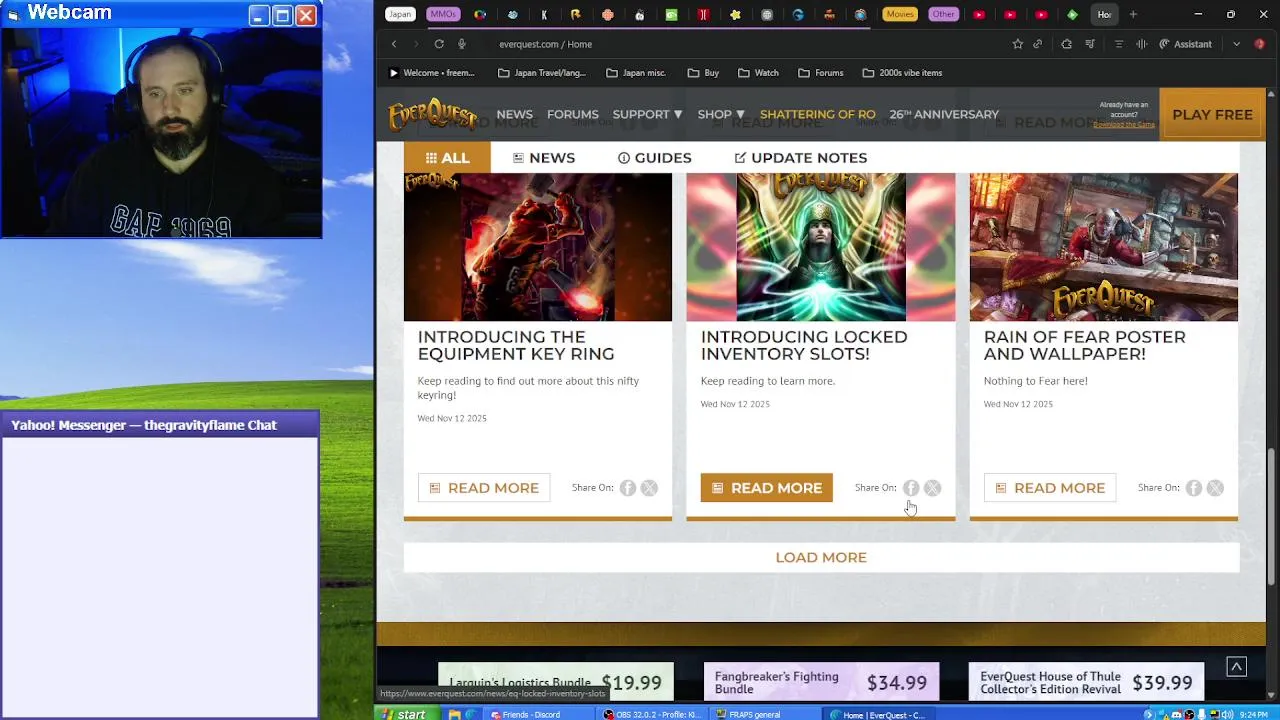Screen dimensions: 1280x720
Task: Open the EverQuest logo home link
Action: (x=432, y=115)
